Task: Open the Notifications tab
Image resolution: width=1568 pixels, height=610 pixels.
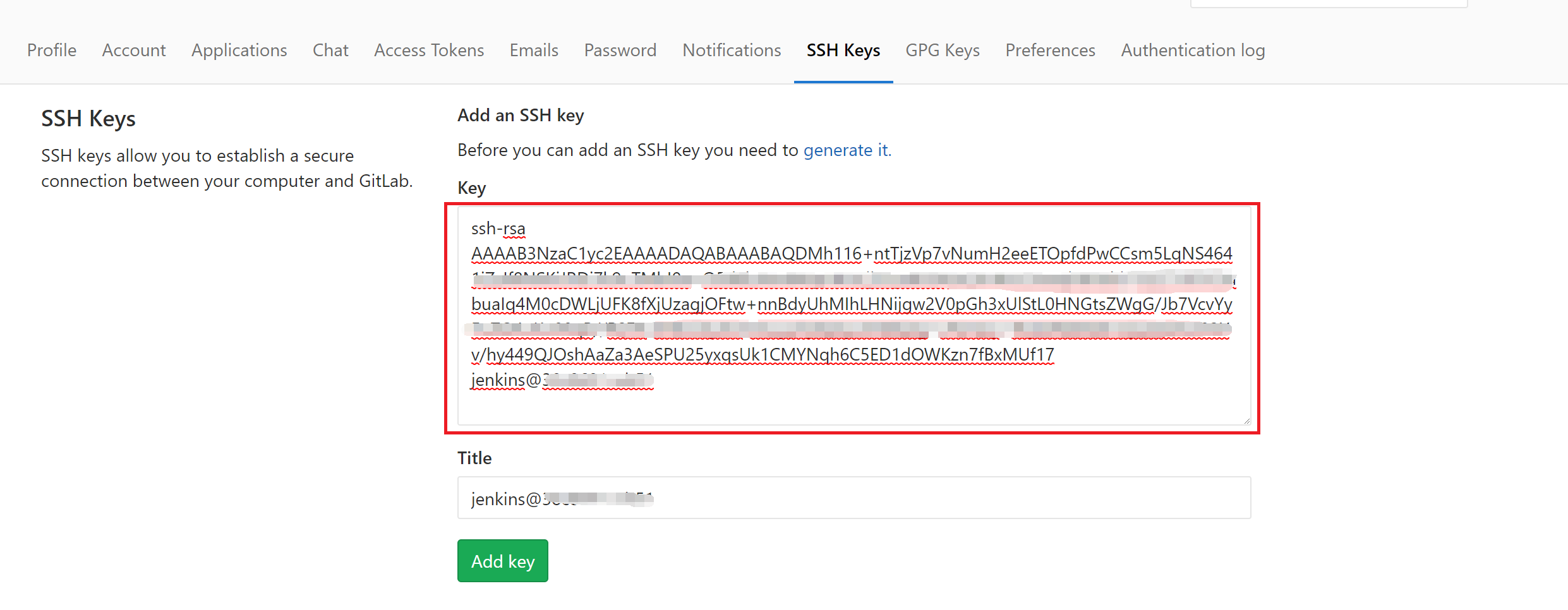Action: (732, 51)
